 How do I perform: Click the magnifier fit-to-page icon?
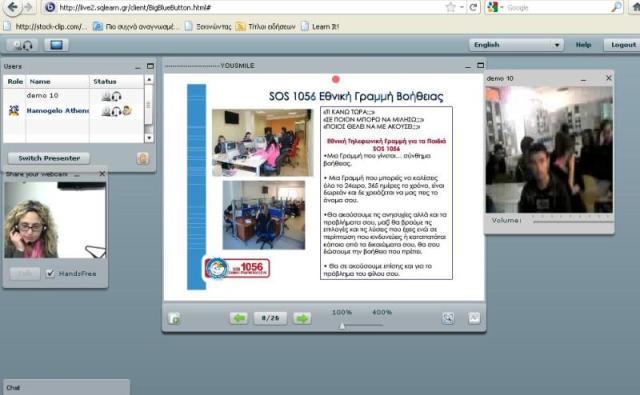tap(448, 318)
